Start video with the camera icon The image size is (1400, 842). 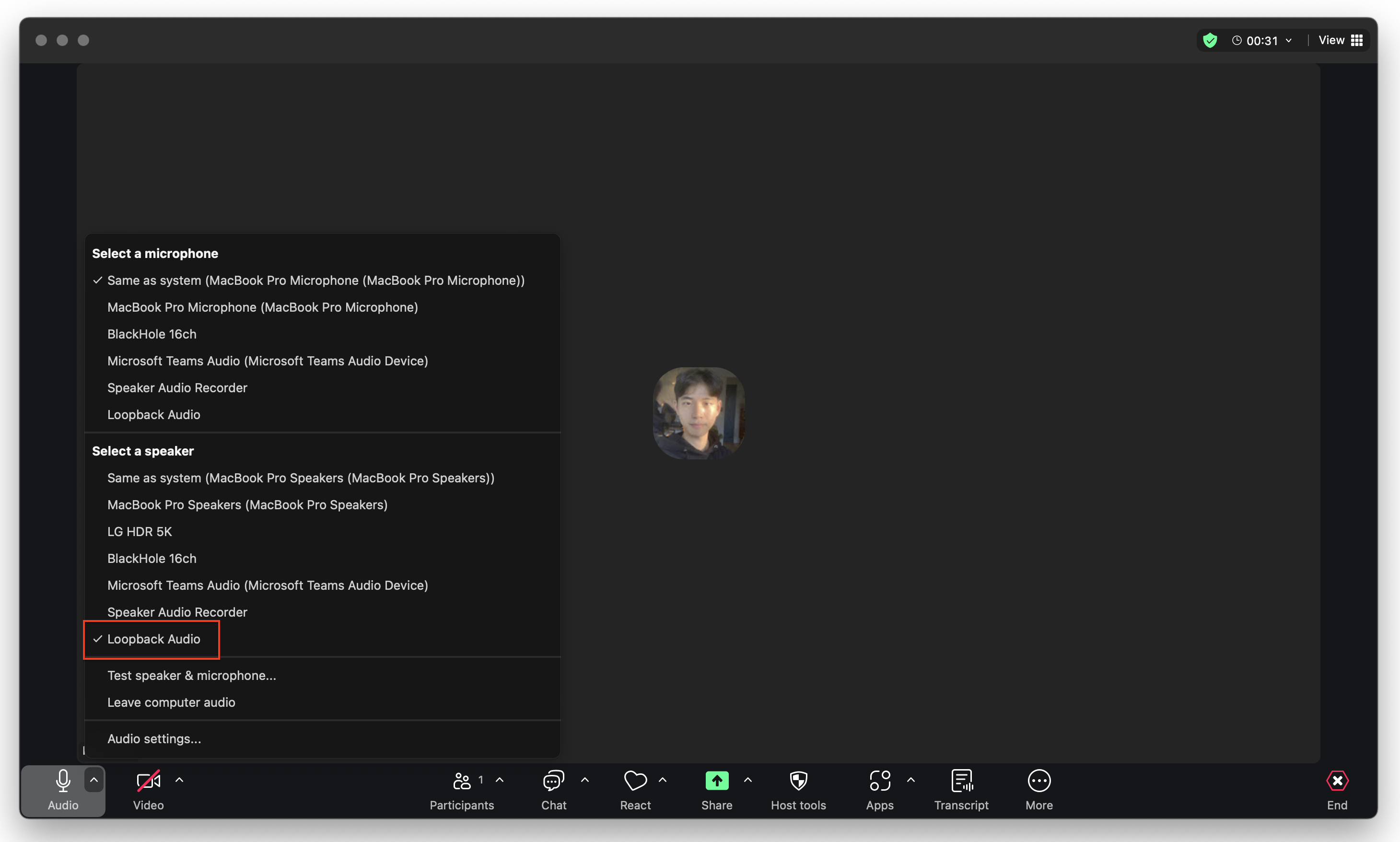pos(148,781)
